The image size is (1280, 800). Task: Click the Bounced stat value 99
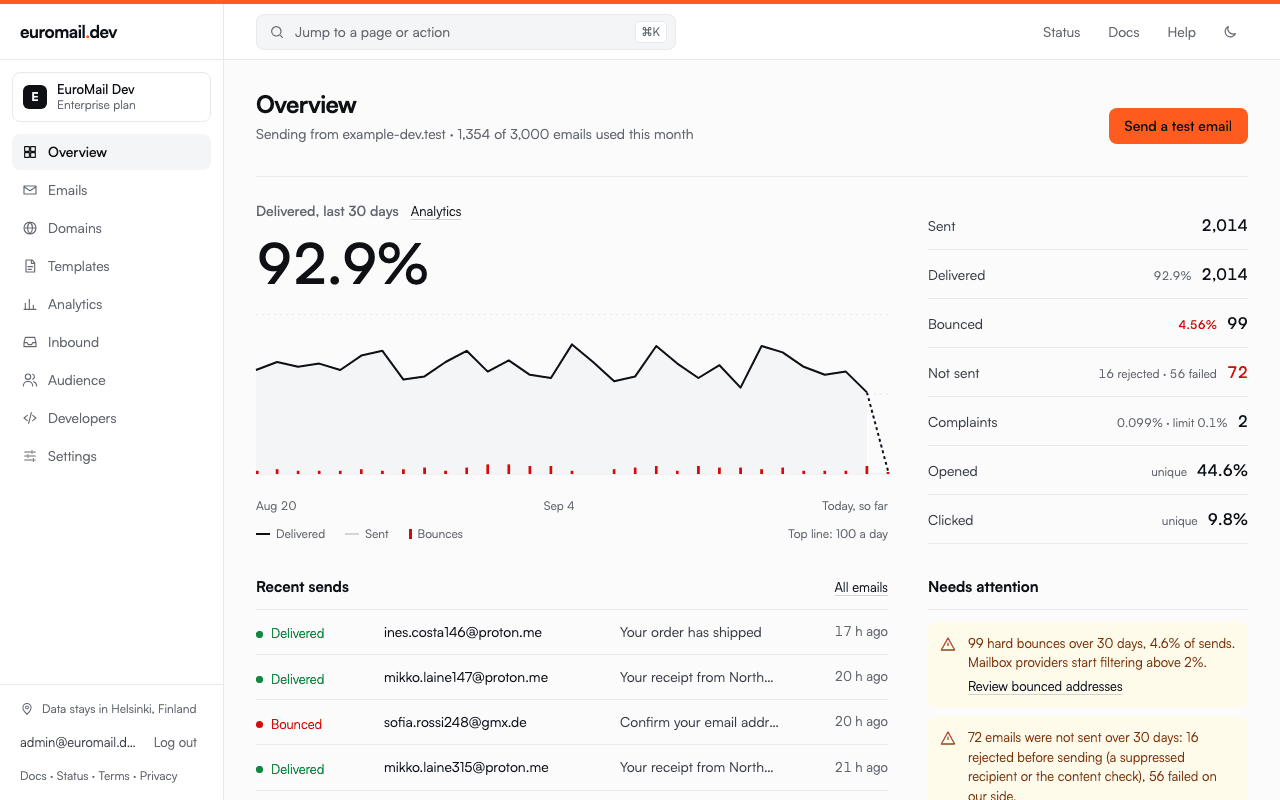(1237, 324)
